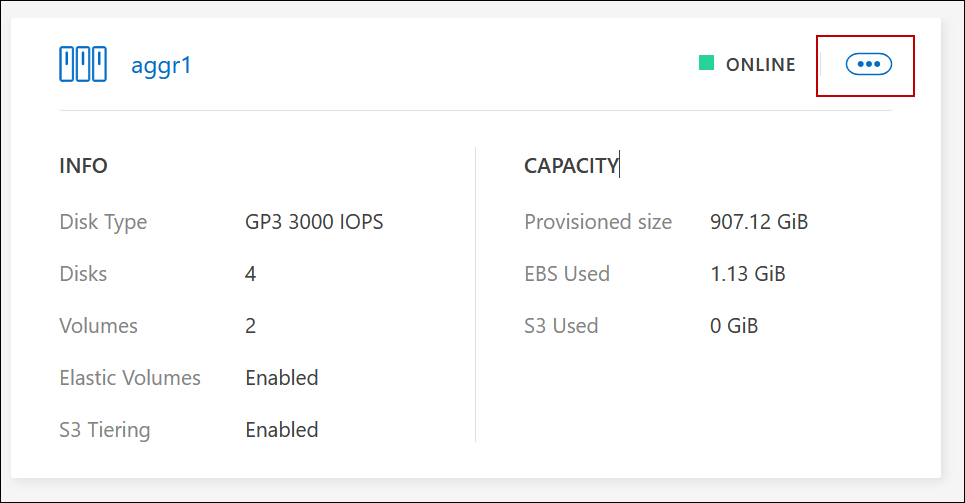
Task: Click the S3 Tiering Enabled value
Action: pyautogui.click(x=282, y=430)
